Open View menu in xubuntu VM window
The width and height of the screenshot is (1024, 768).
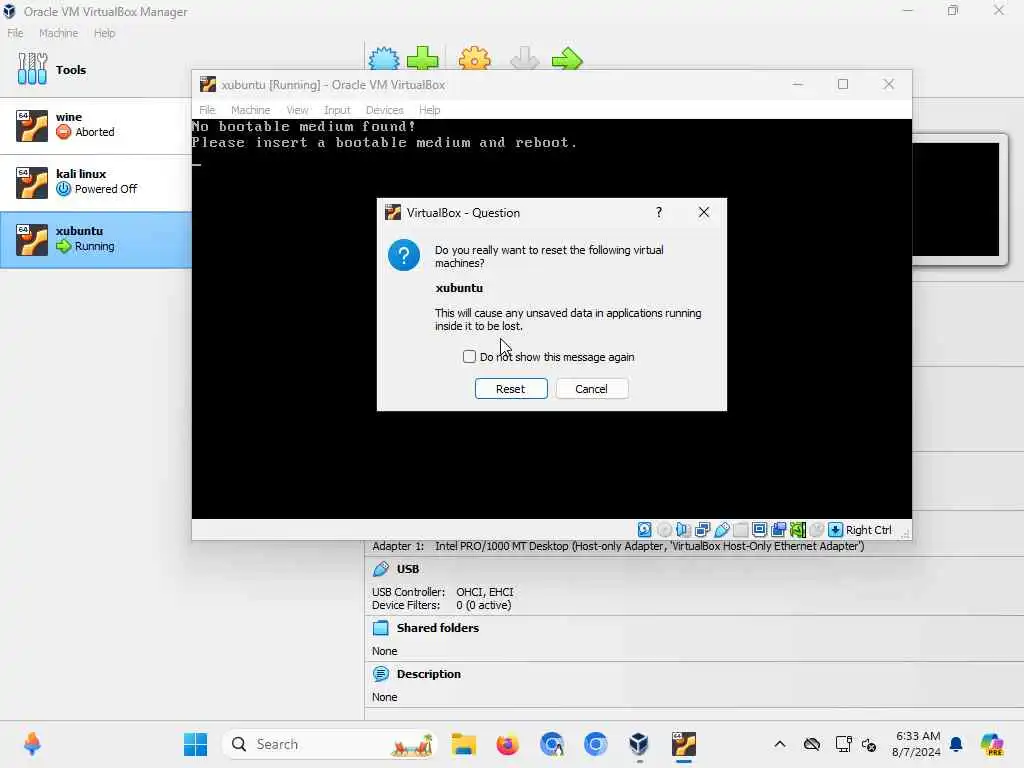click(297, 110)
